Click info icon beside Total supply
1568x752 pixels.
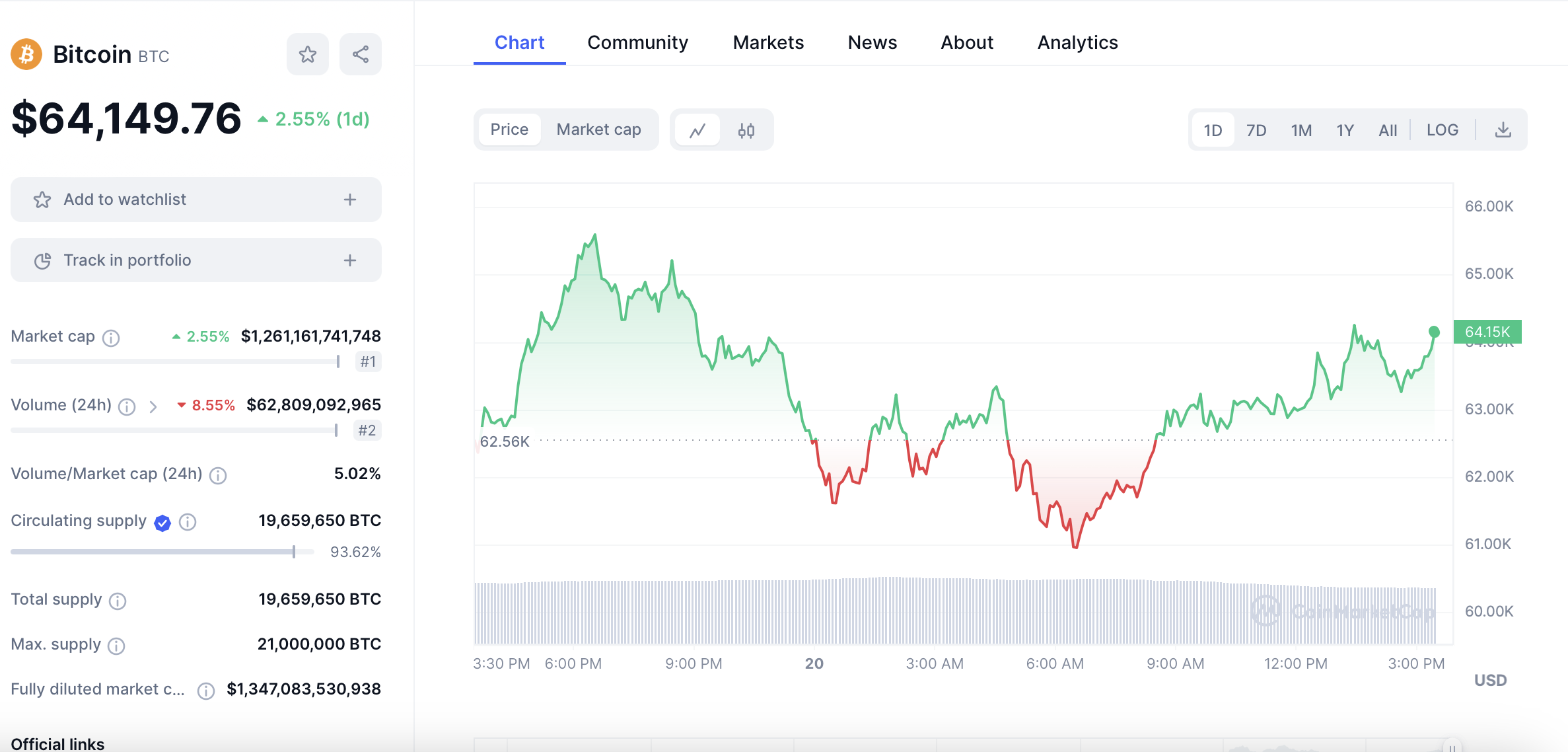click(x=118, y=601)
